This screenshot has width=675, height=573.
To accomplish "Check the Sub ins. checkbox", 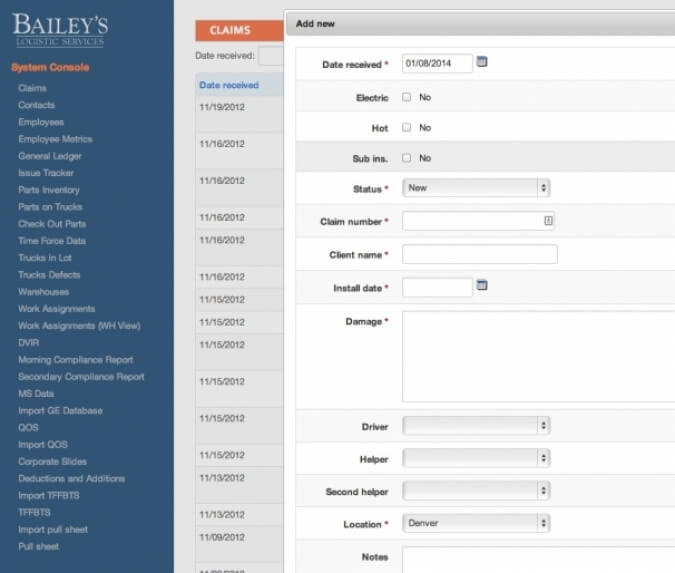I will 406,158.
